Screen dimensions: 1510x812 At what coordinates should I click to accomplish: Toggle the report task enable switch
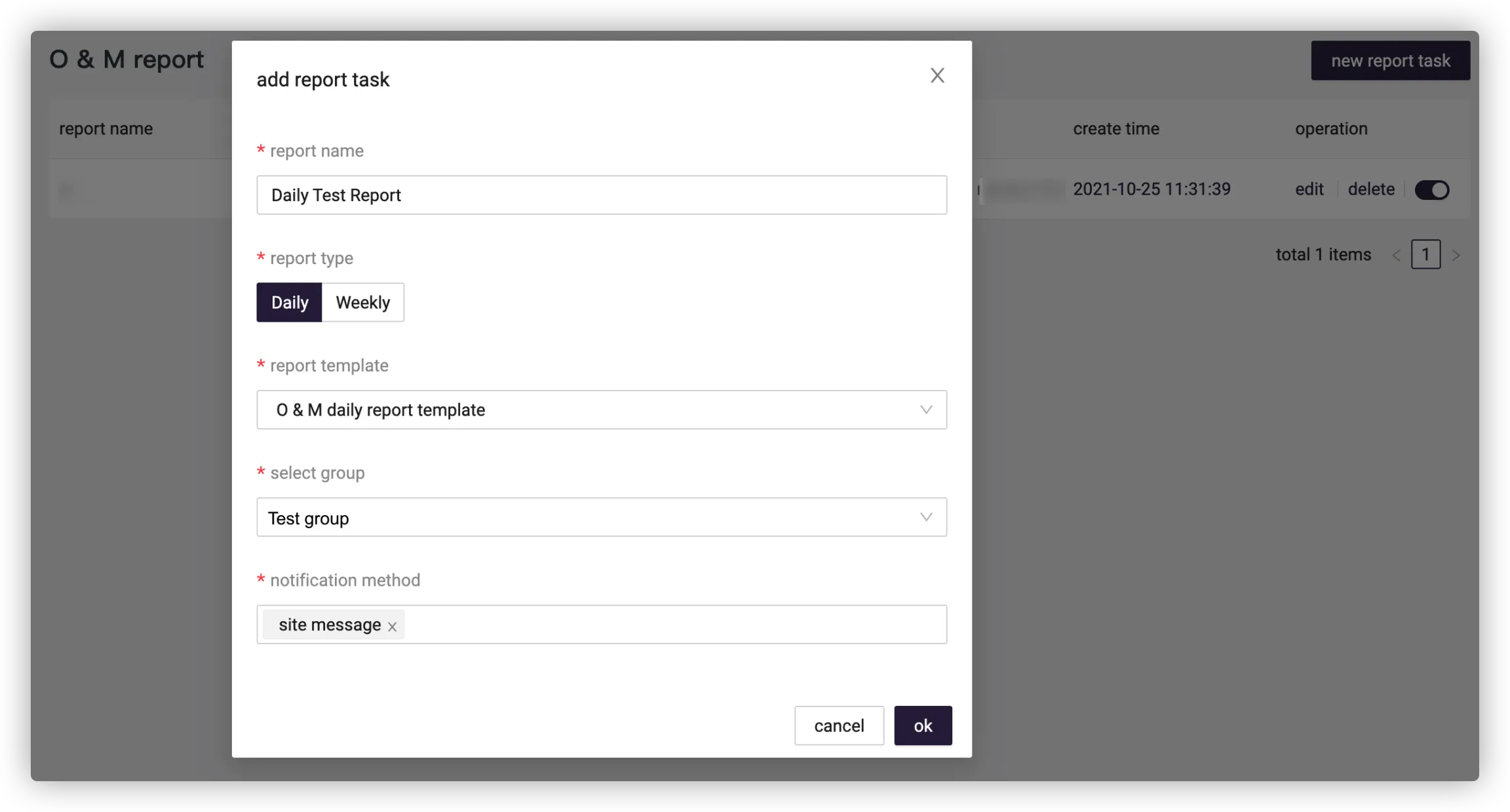[x=1431, y=190]
